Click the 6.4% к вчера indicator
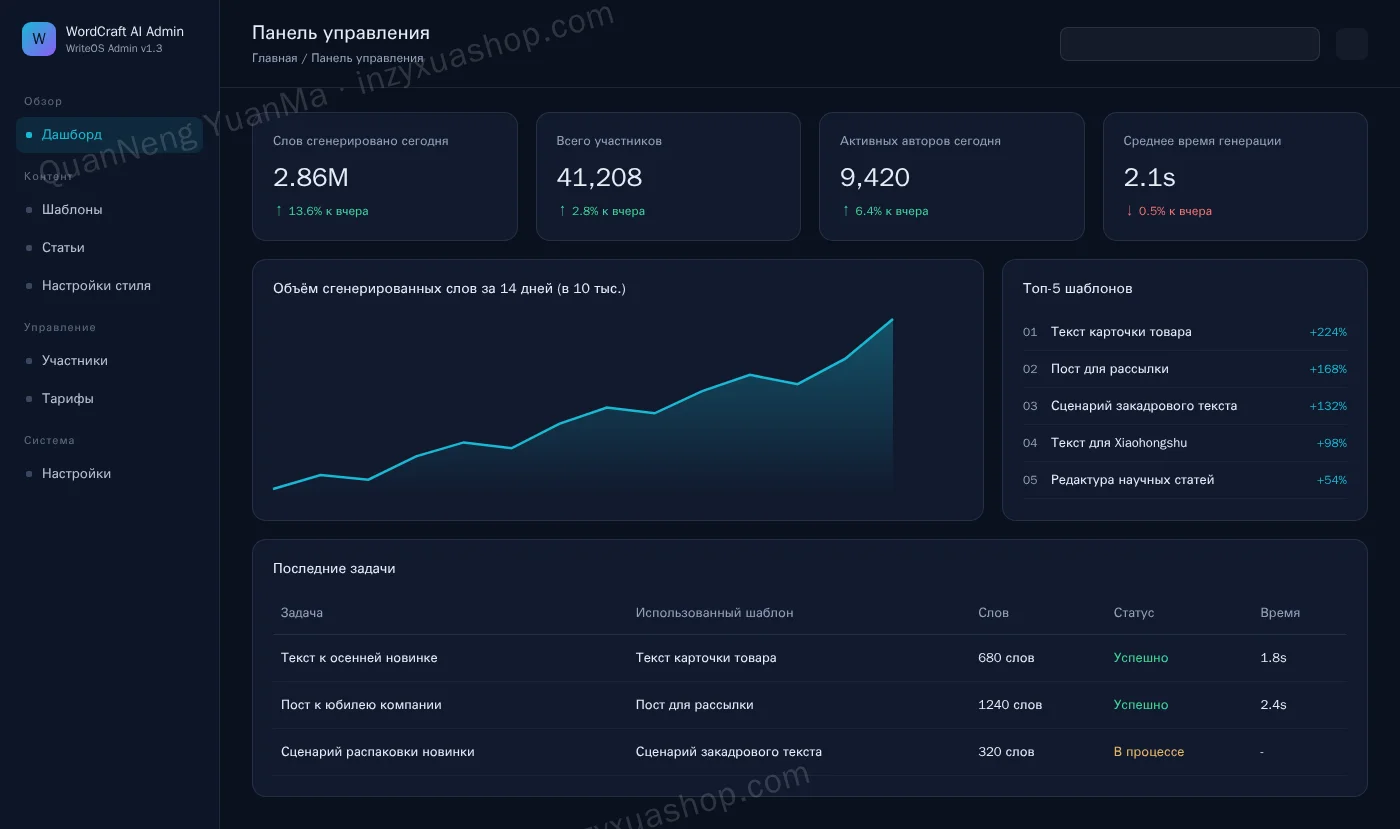Viewport: 1400px width, 829px height. [884, 211]
